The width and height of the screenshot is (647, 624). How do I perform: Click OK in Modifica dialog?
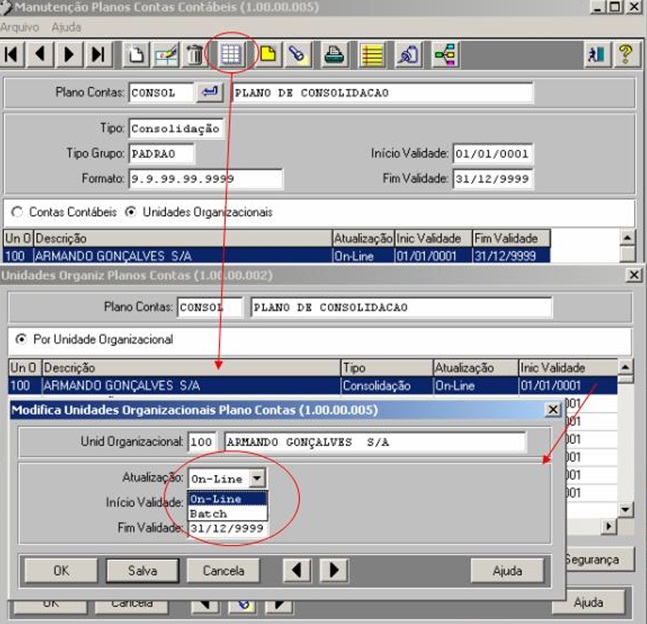[61, 571]
